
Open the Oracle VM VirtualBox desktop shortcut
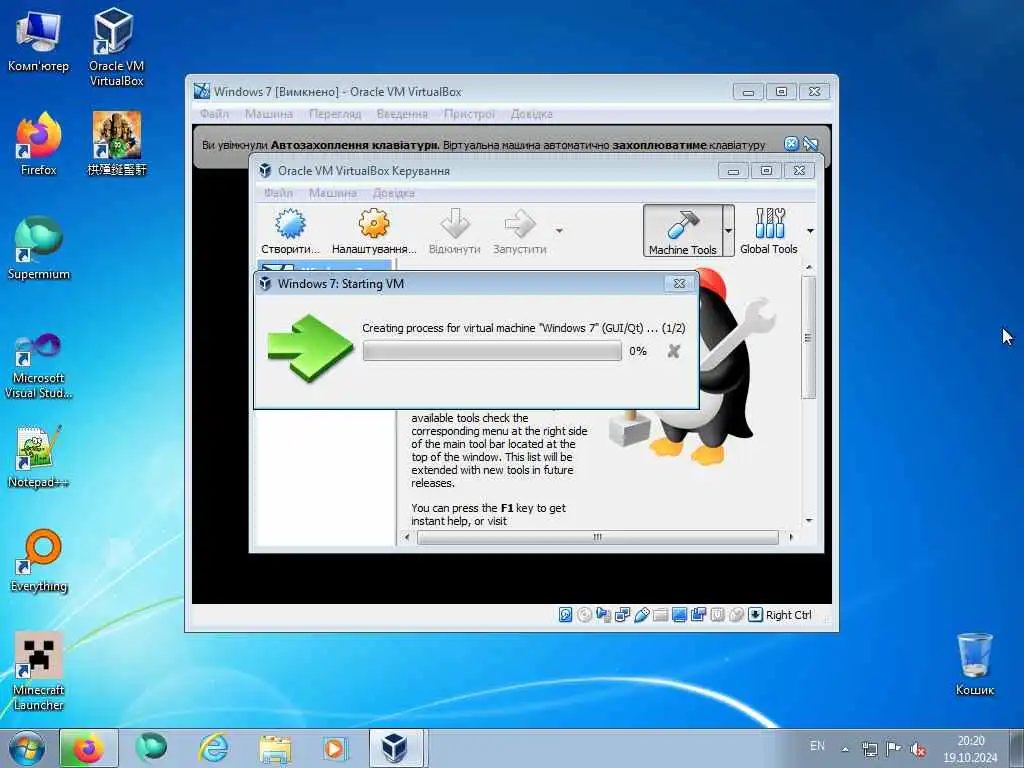click(x=116, y=47)
